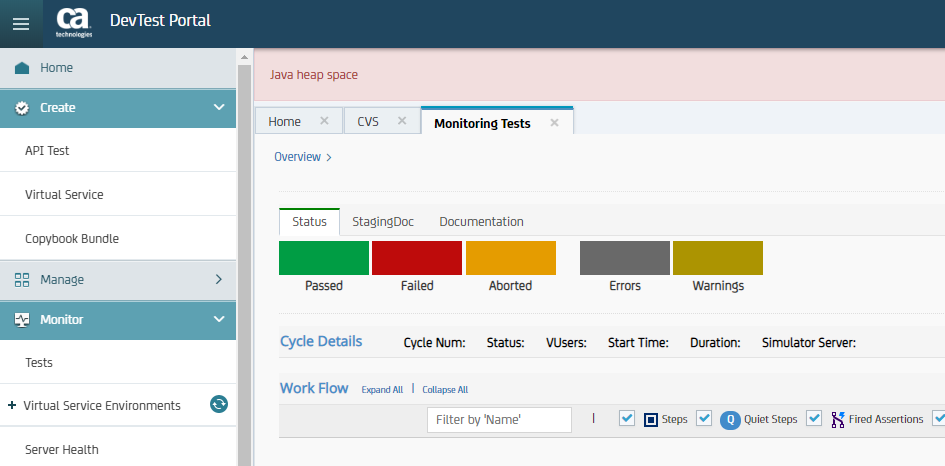Expand the Manage section

[x=219, y=280]
